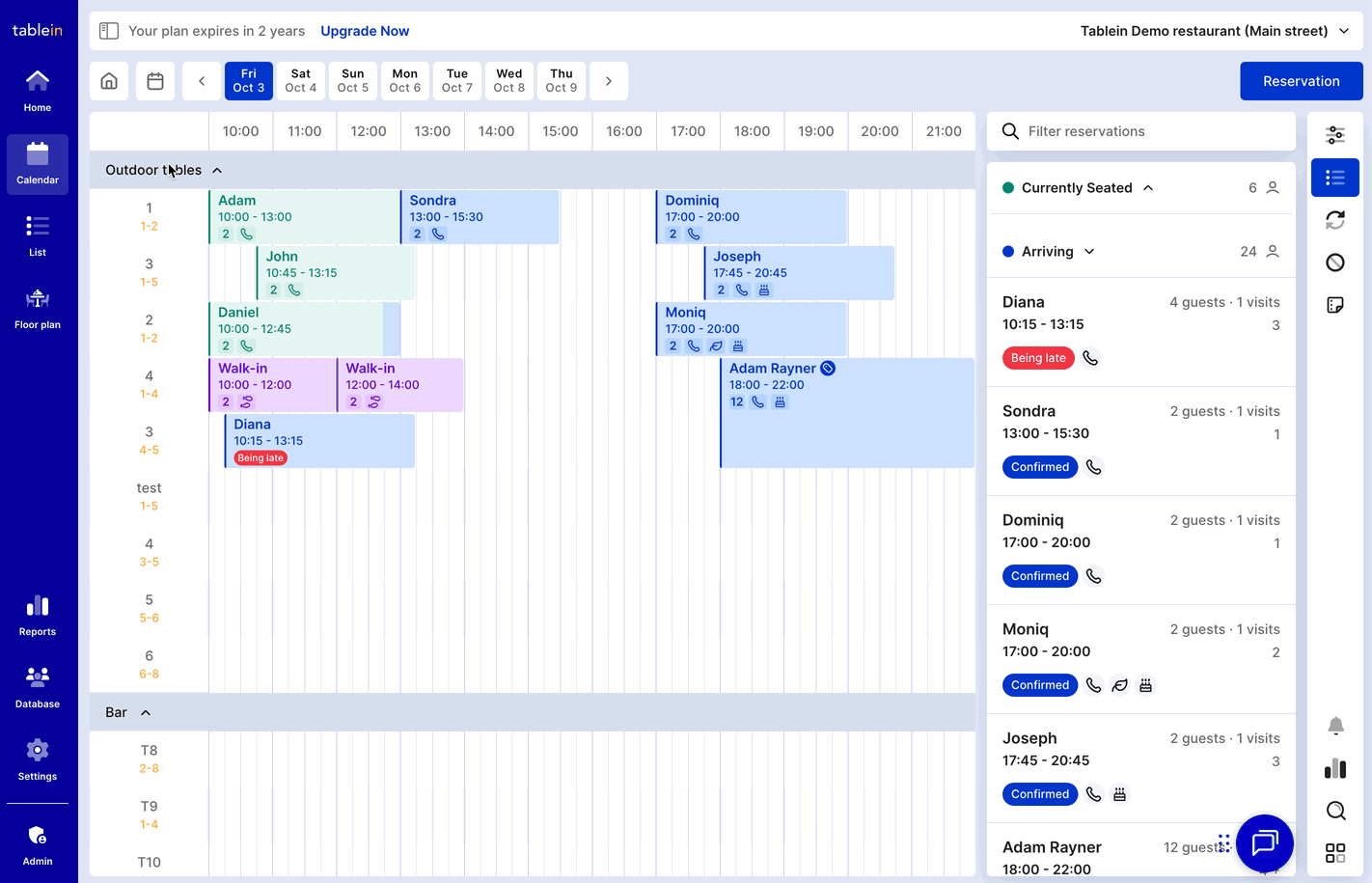Click the refresh sync icon in right panel
Image resolution: width=1372 pixels, height=883 pixels.
[1335, 220]
